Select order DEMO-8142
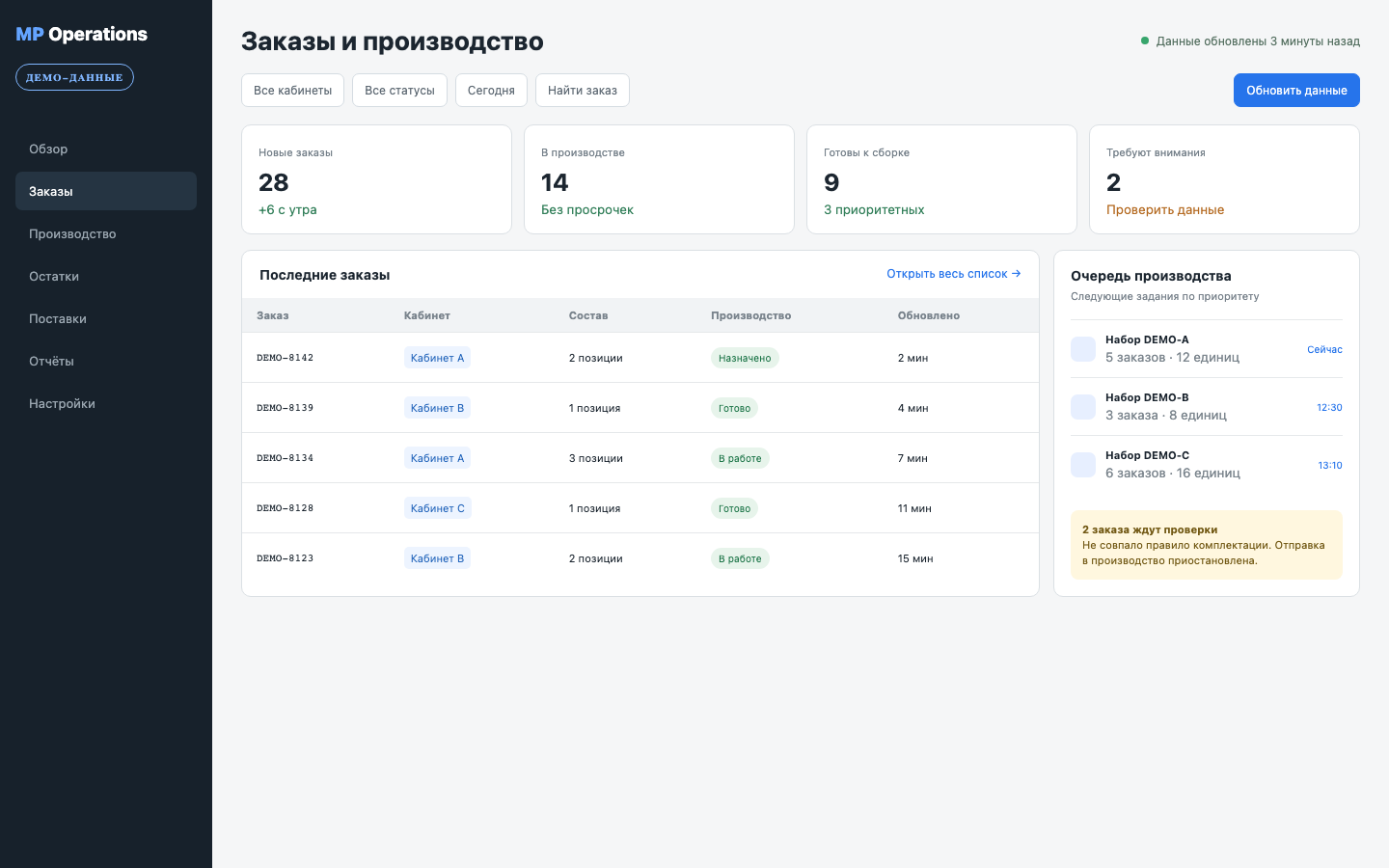 [285, 358]
